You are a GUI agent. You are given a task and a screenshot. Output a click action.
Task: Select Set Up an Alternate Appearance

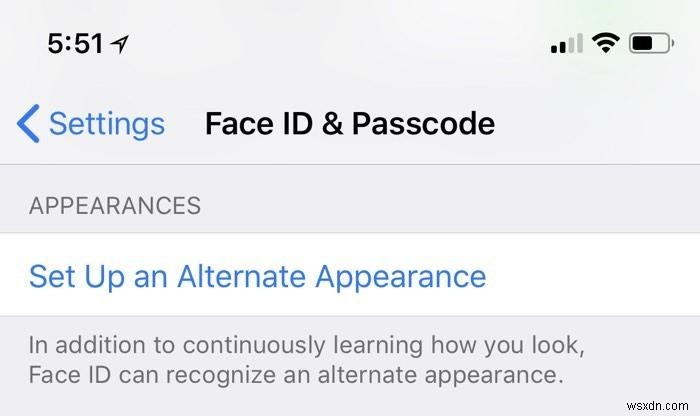[350, 275]
